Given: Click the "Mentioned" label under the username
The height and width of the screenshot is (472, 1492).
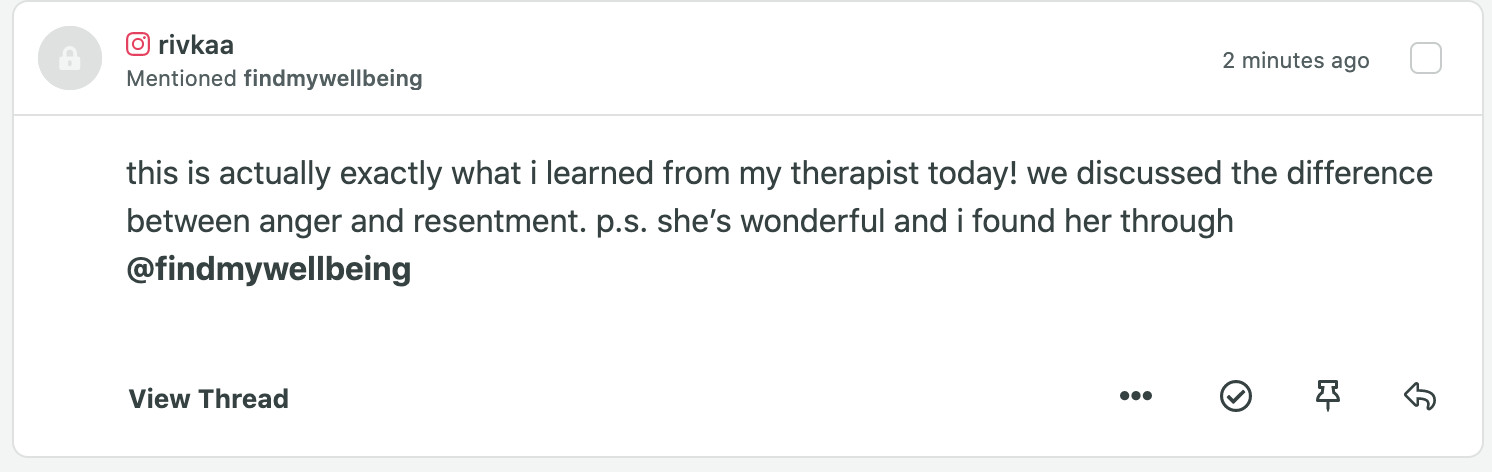Looking at the screenshot, I should (x=182, y=79).
